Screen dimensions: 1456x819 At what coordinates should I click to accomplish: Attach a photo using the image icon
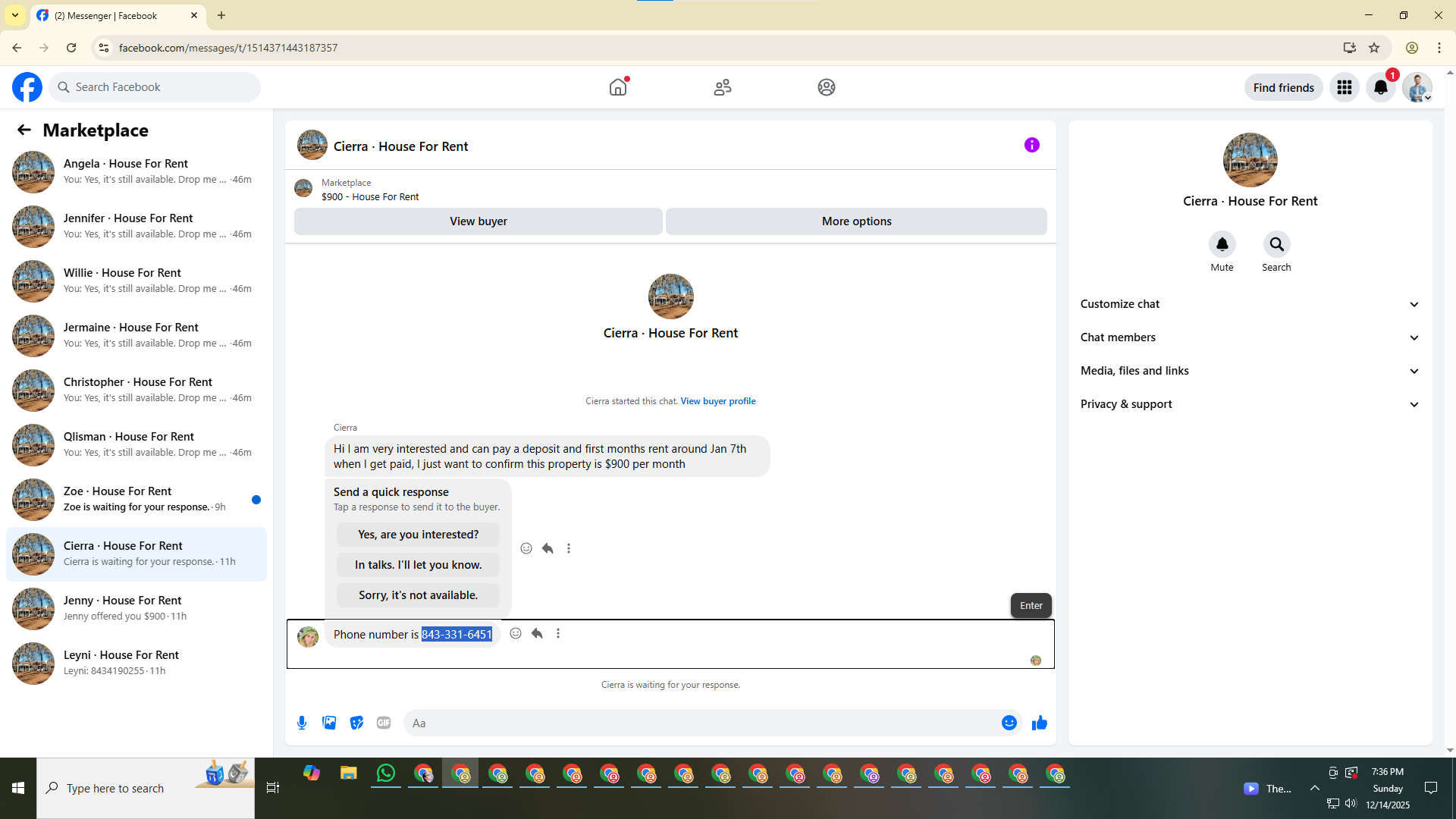(329, 723)
